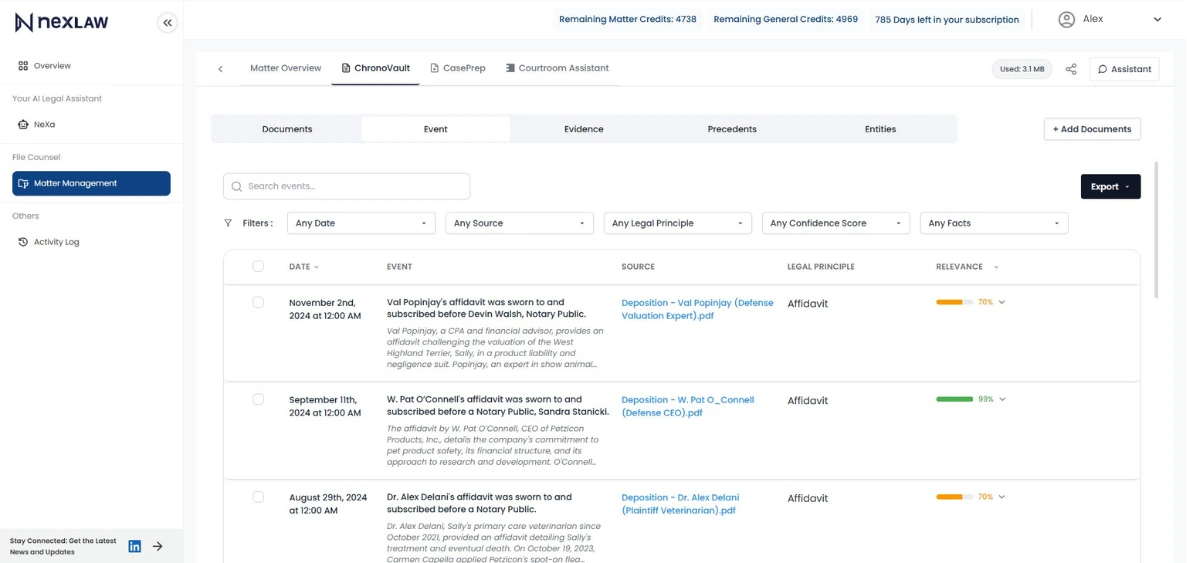Switch to CasePrep tab

click(457, 68)
